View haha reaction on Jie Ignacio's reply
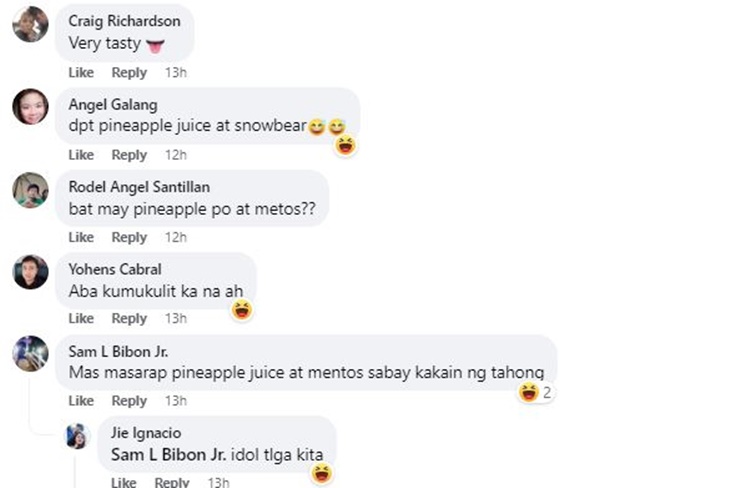The image size is (750, 488). pos(321,473)
